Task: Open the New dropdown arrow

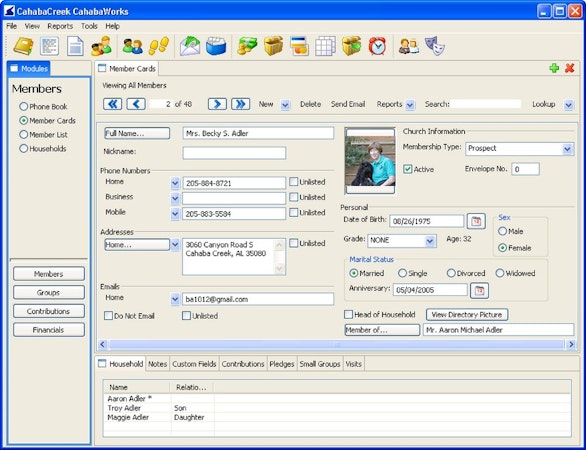Action: click(x=285, y=105)
